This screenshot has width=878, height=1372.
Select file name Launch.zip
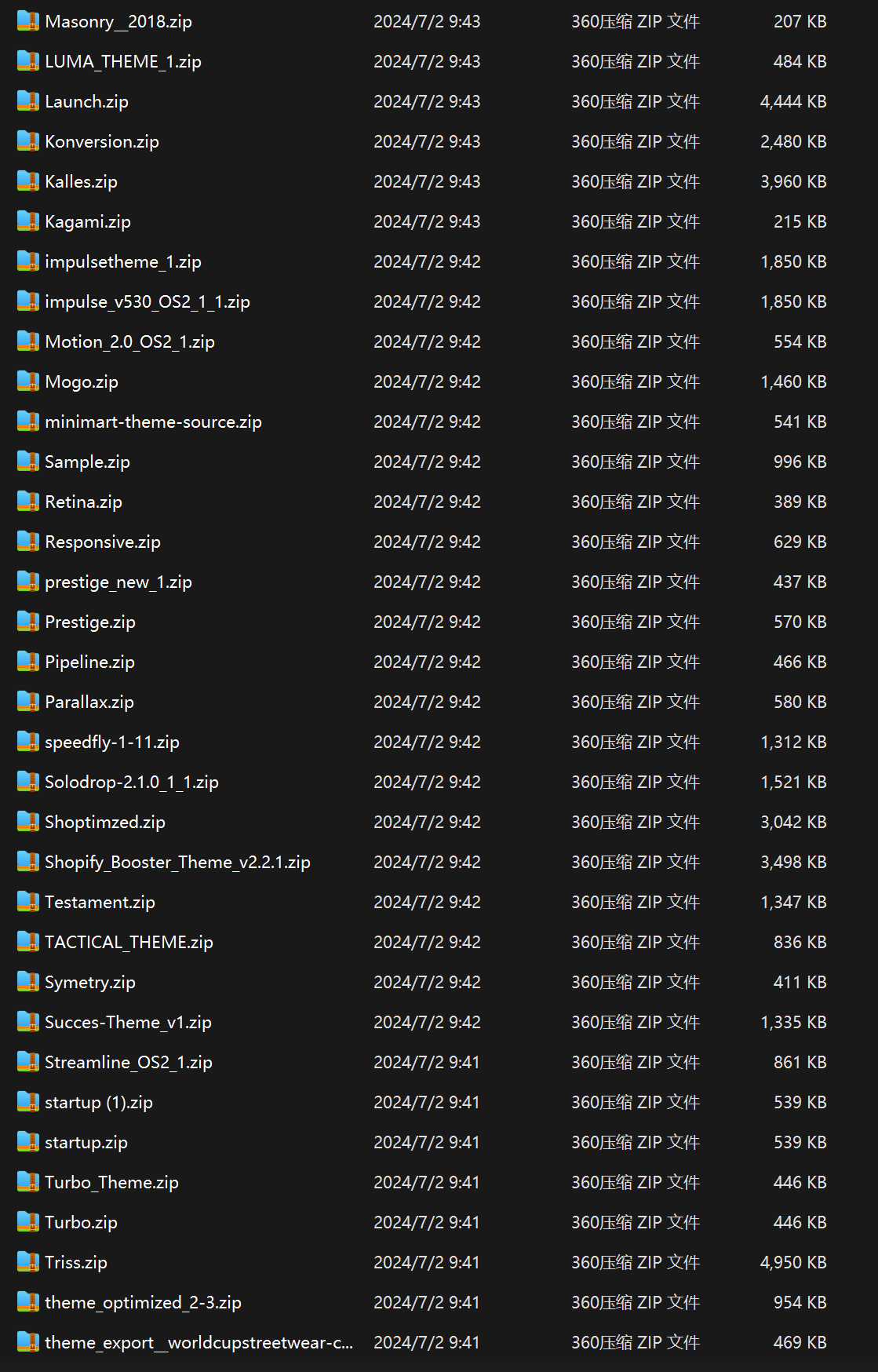[x=86, y=102]
